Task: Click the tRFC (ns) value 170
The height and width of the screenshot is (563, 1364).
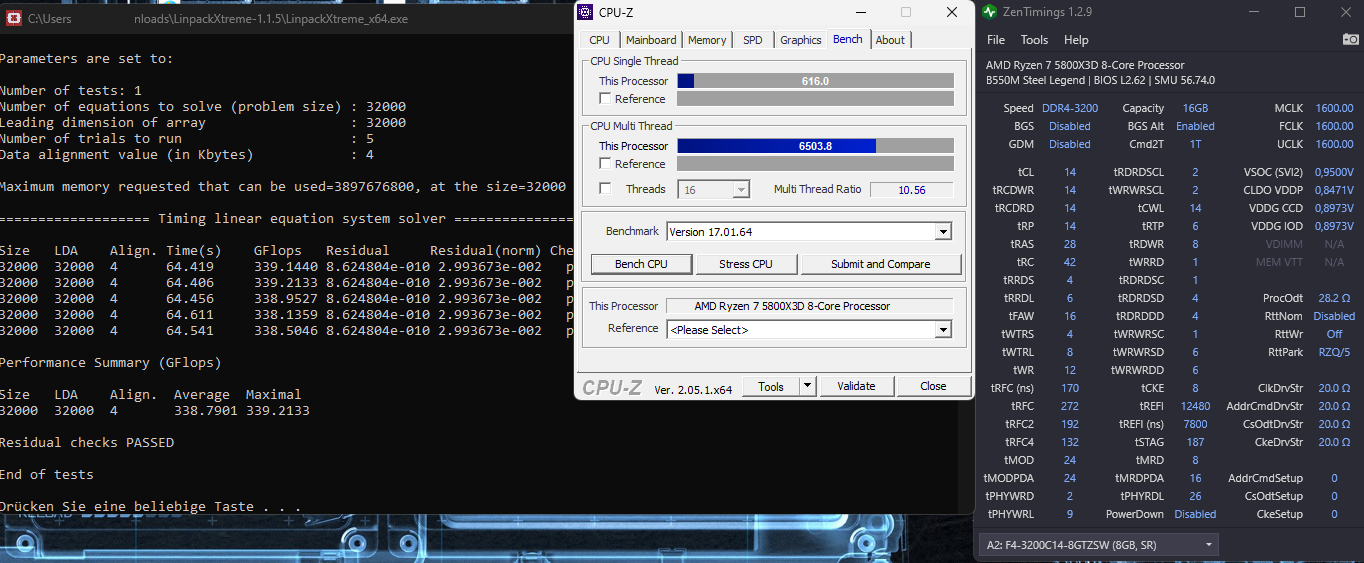Action: (x=1070, y=388)
